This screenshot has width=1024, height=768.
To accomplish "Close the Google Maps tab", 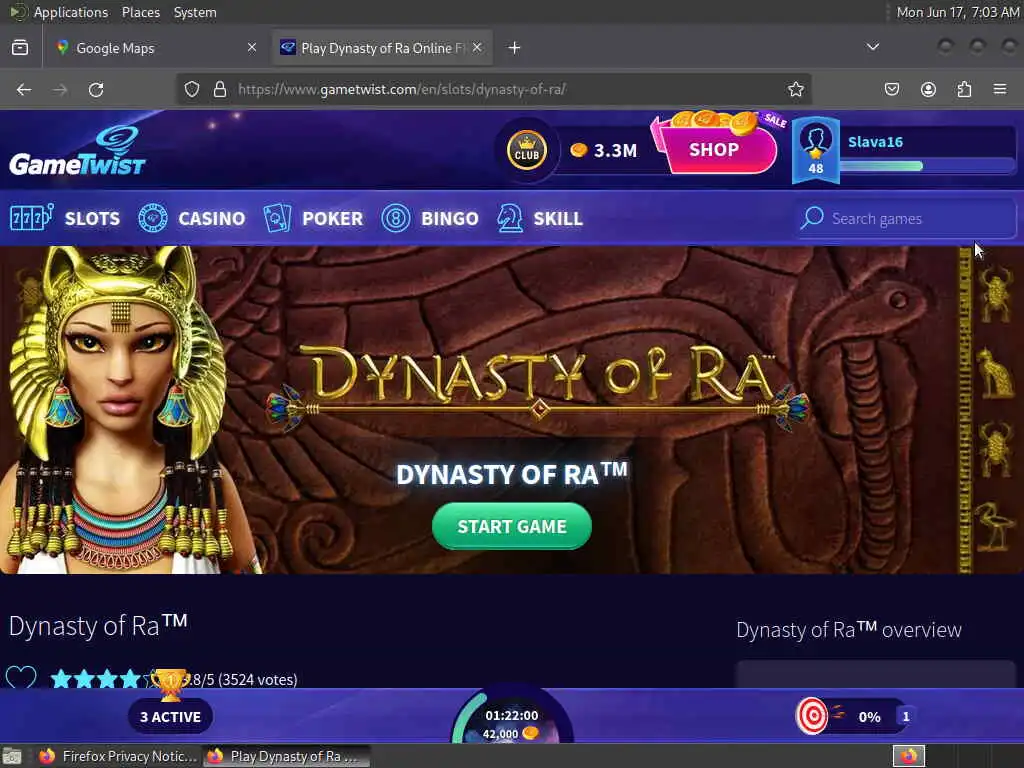I will (x=251, y=47).
